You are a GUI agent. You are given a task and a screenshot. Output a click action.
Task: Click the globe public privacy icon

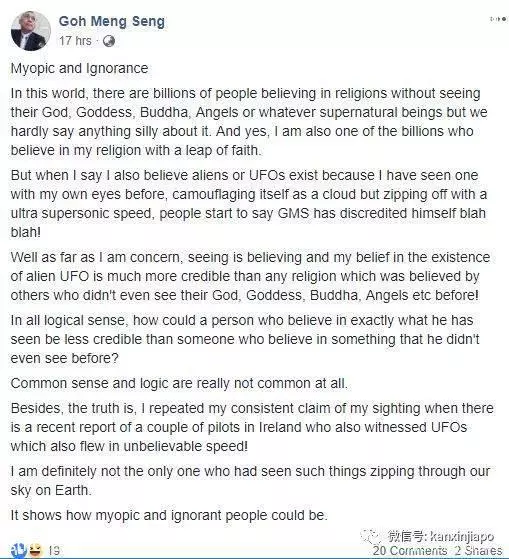[109, 41]
